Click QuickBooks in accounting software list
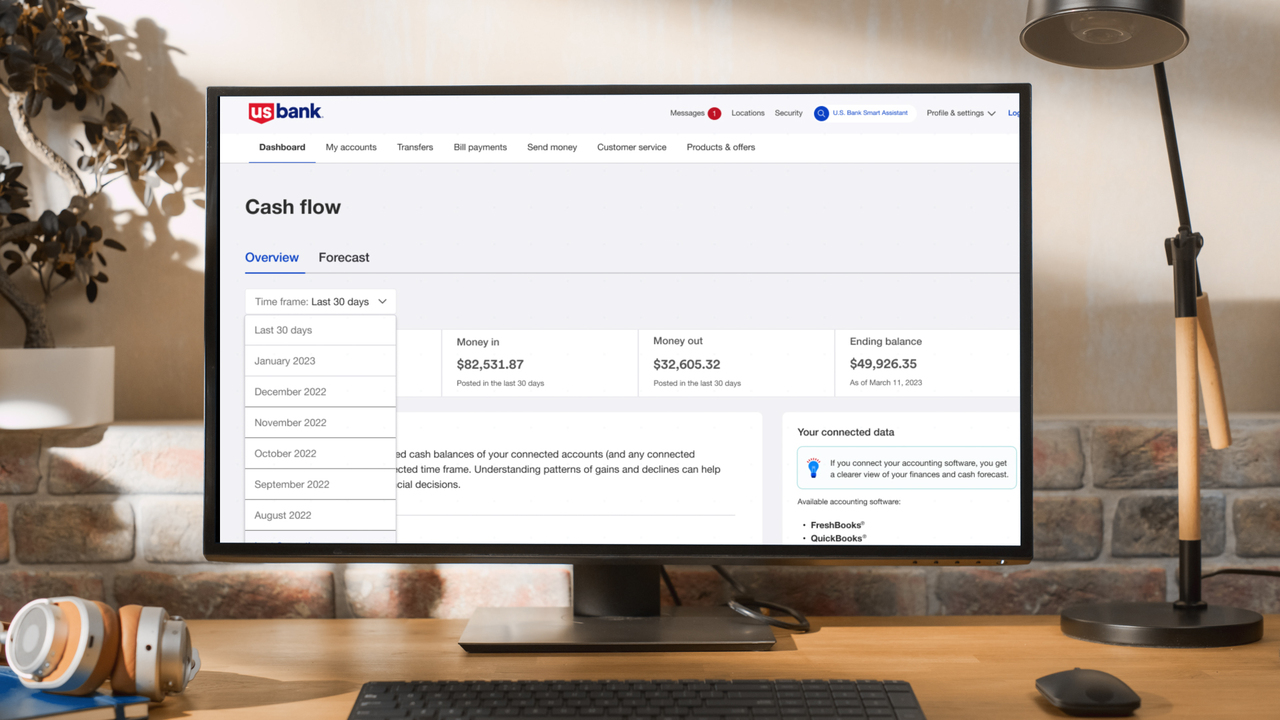1280x720 pixels. click(x=838, y=538)
